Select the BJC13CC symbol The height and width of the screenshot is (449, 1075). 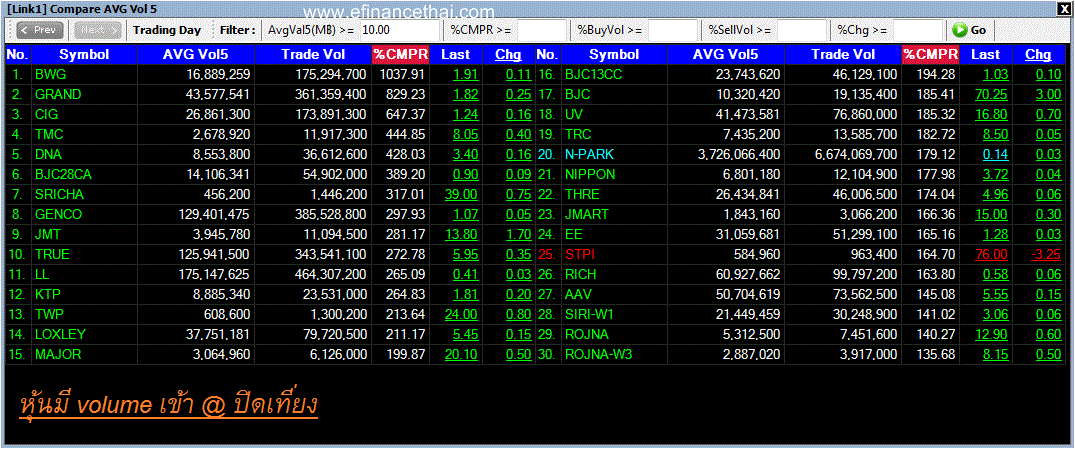[x=593, y=75]
